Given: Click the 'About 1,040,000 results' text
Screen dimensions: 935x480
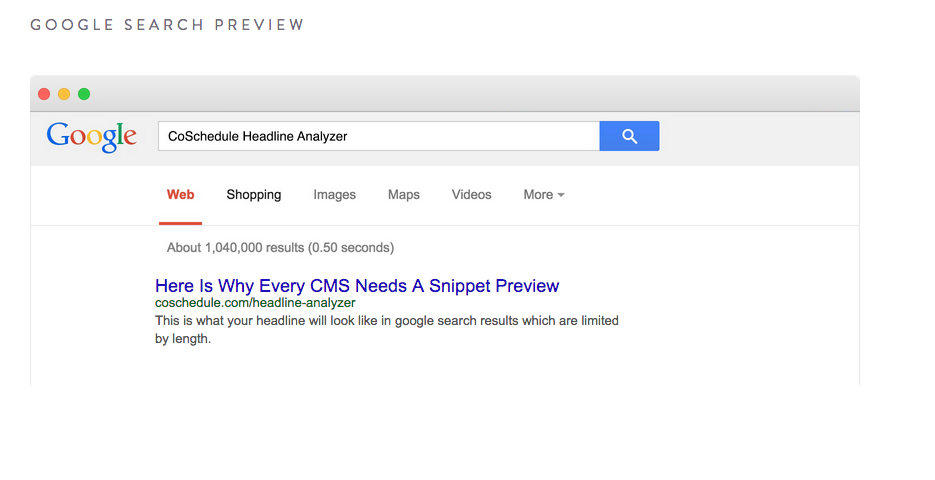Looking at the screenshot, I should 280,247.
